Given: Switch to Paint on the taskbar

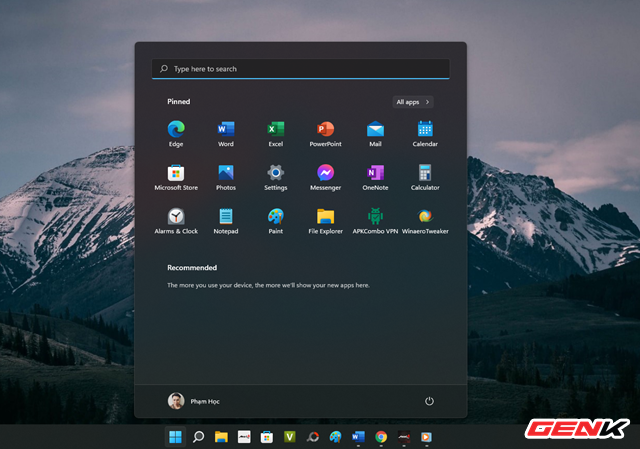Looking at the screenshot, I should pos(336,437).
